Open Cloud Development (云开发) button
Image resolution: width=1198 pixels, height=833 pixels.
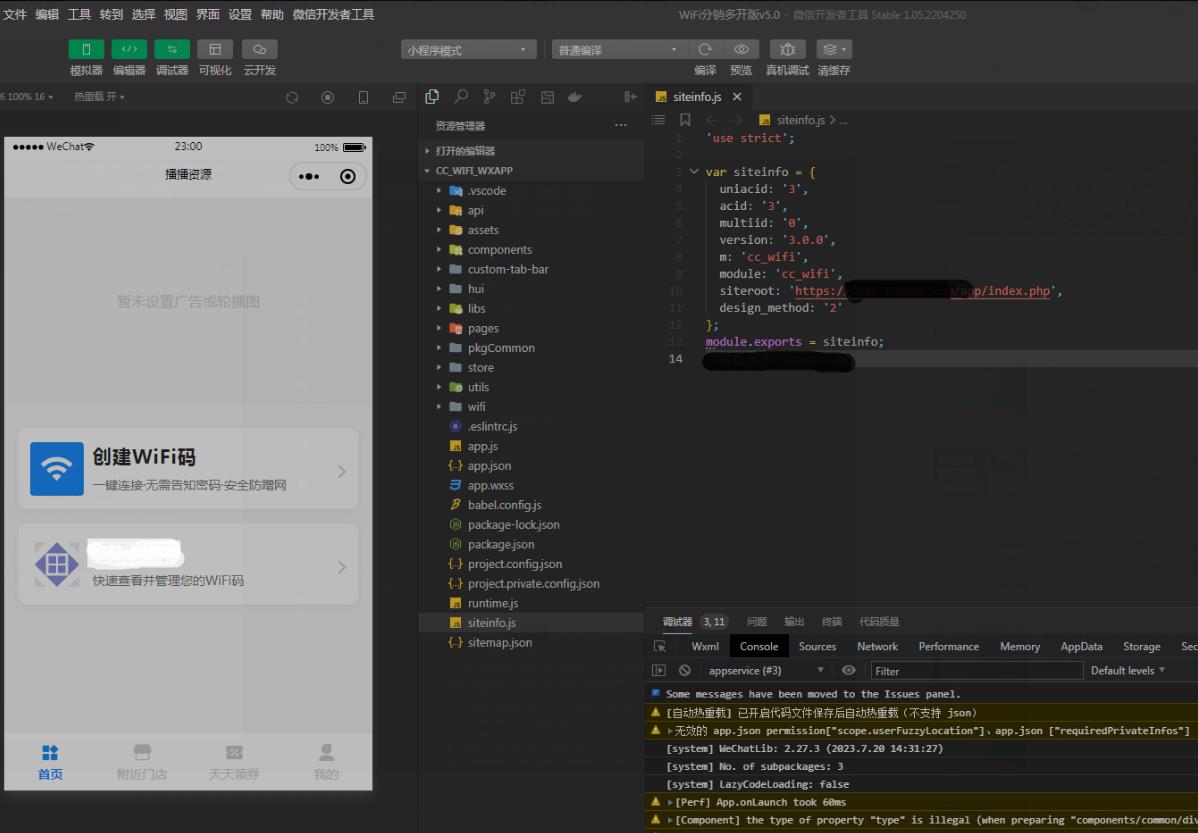260,50
